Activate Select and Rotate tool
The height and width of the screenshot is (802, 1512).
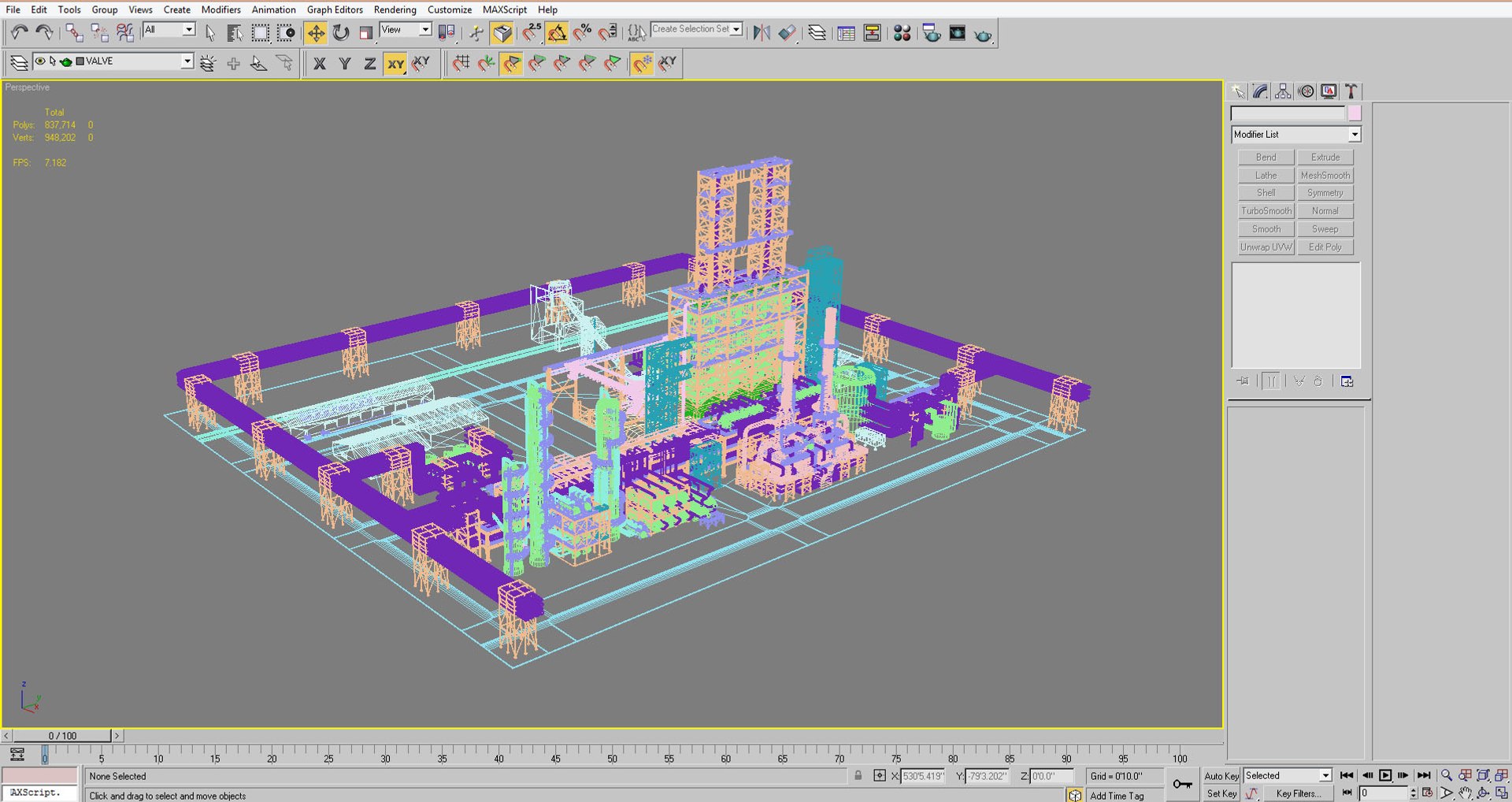pos(341,32)
